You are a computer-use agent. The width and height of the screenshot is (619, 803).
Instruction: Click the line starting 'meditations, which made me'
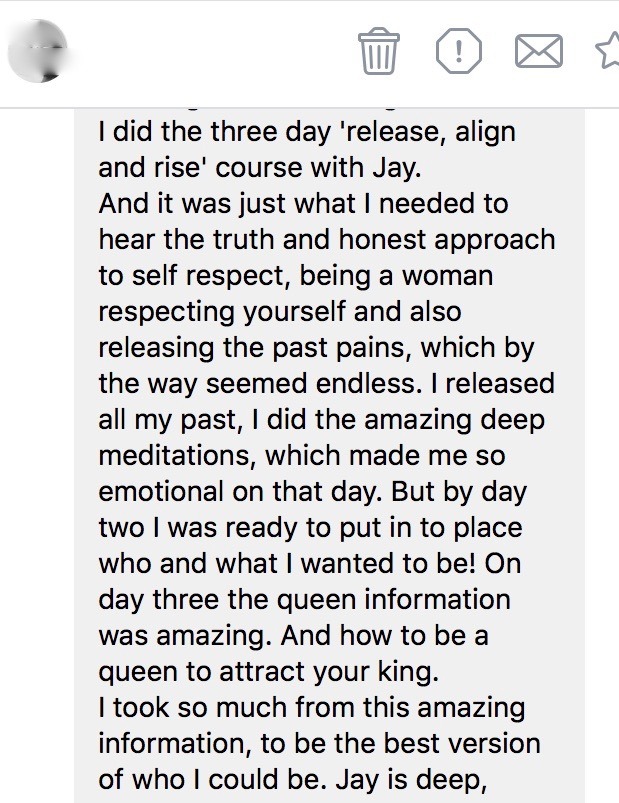[302, 455]
